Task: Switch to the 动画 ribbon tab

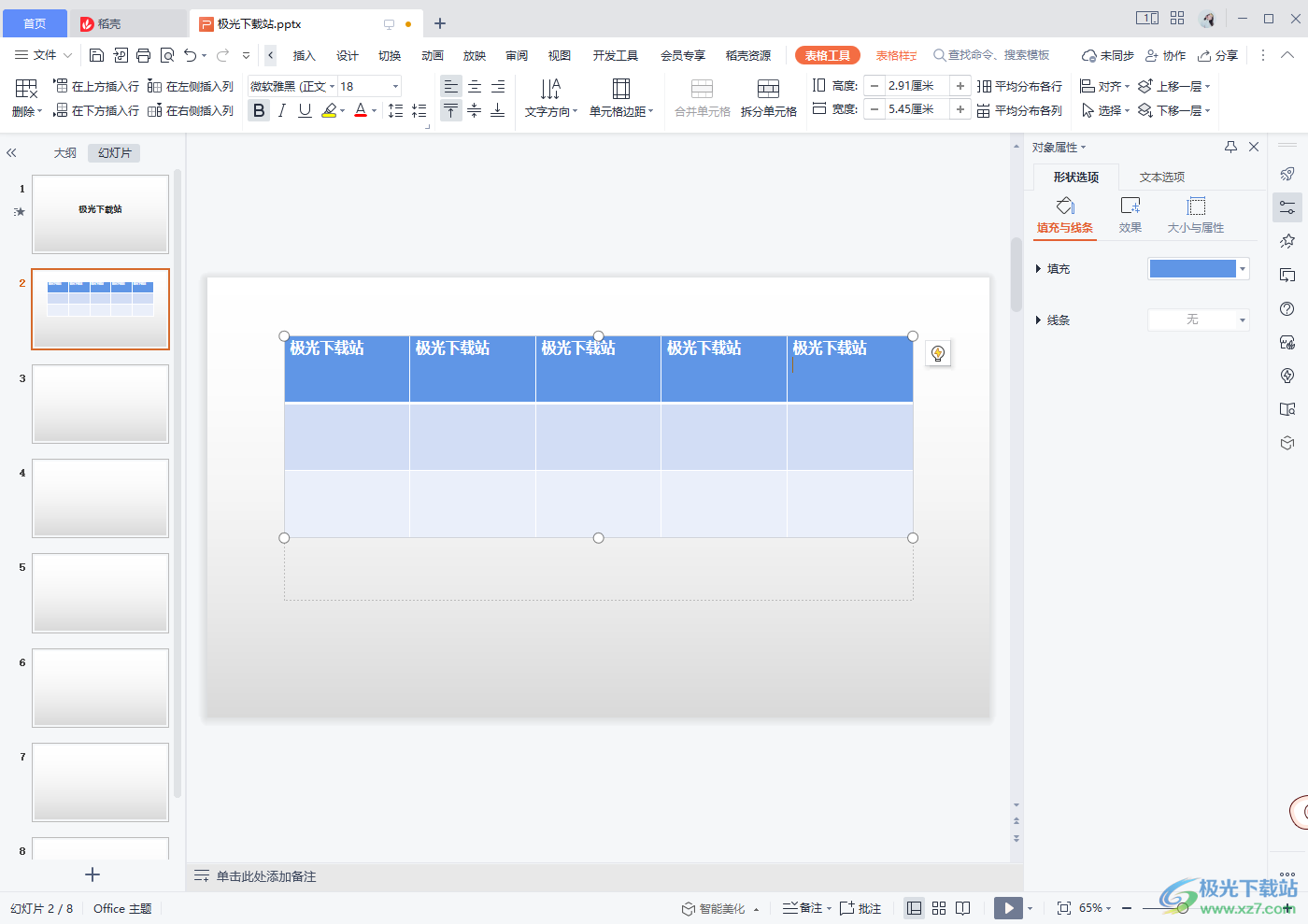Action: [x=432, y=55]
